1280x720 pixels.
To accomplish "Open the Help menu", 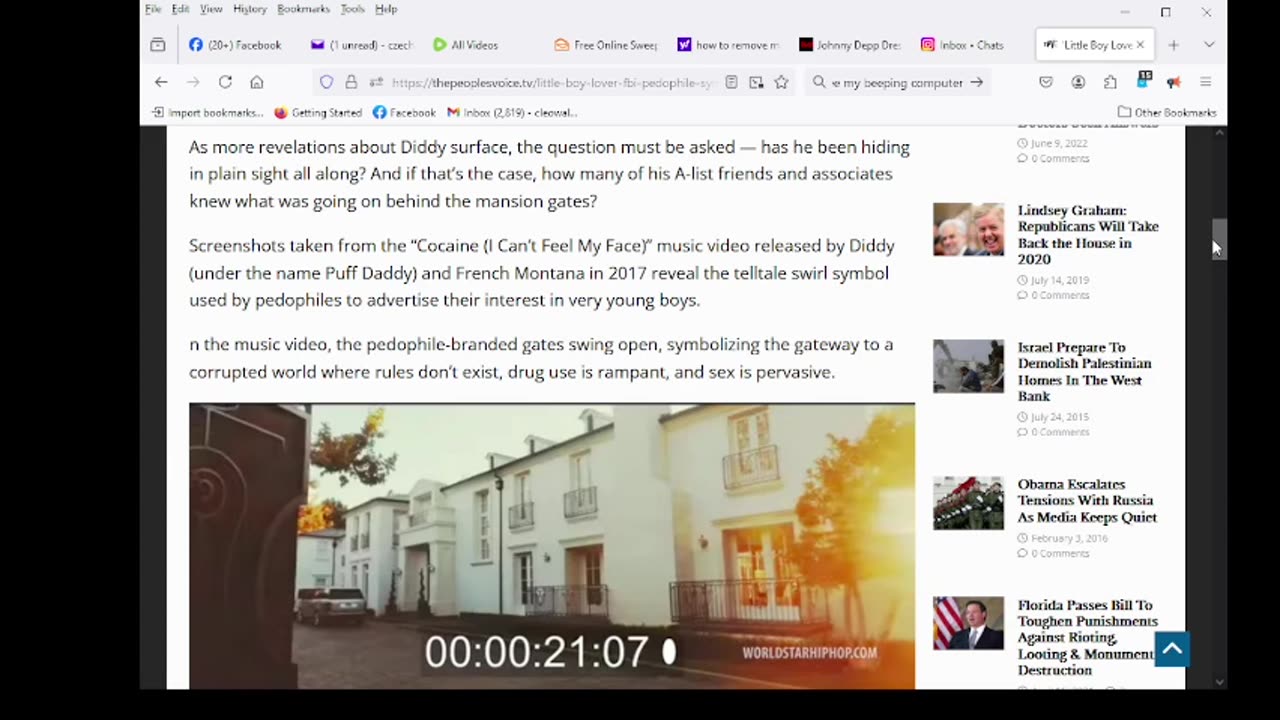I will (x=386, y=9).
